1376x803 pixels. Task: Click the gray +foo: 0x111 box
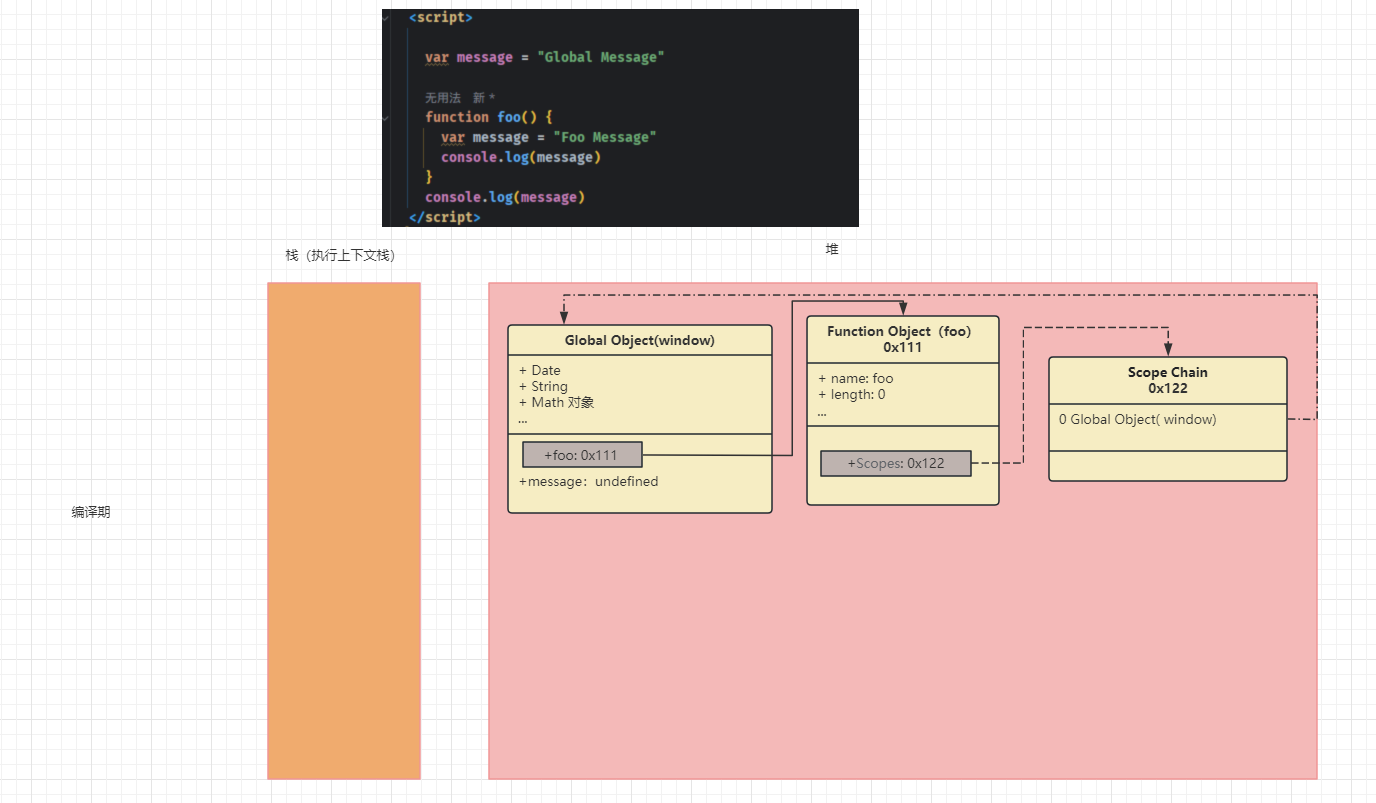pos(582,455)
